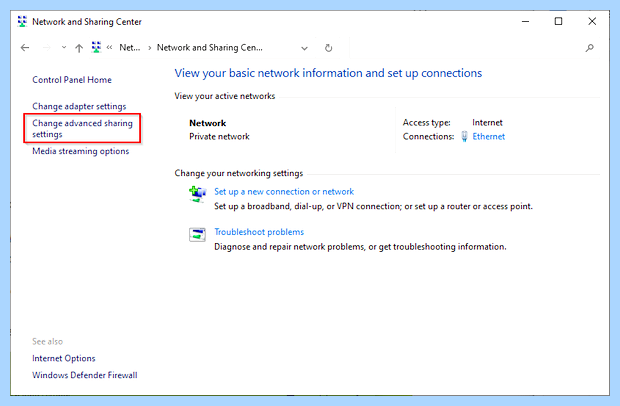This screenshot has width=620, height=406.
Task: Close the Network and Sharing Center window
Action: pos(592,21)
